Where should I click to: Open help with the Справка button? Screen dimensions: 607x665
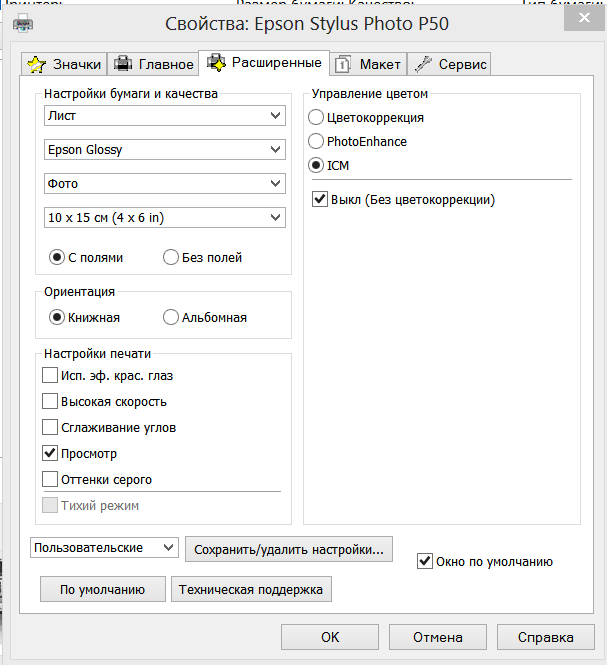coord(545,637)
